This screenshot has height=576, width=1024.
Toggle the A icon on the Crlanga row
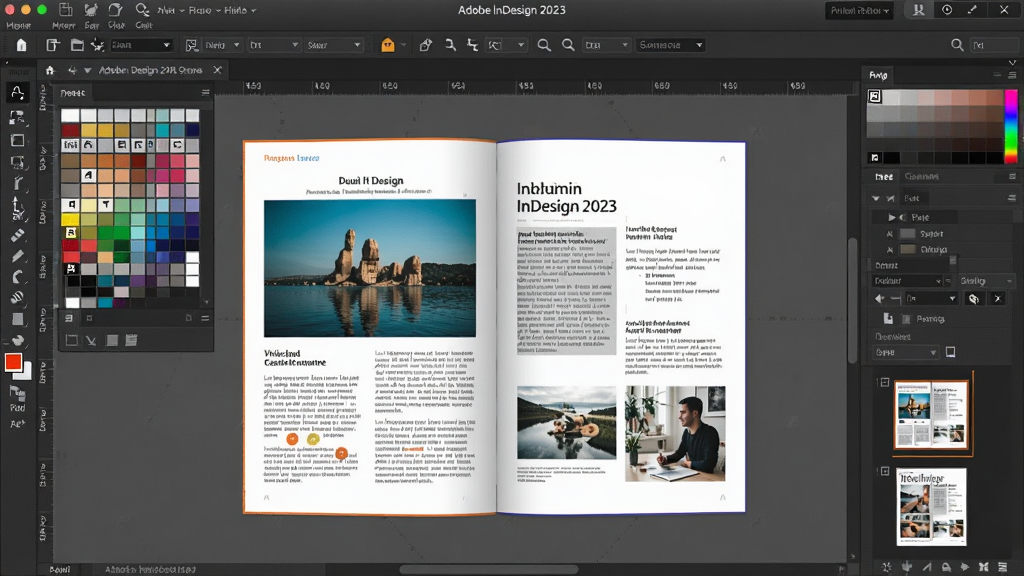click(889, 249)
